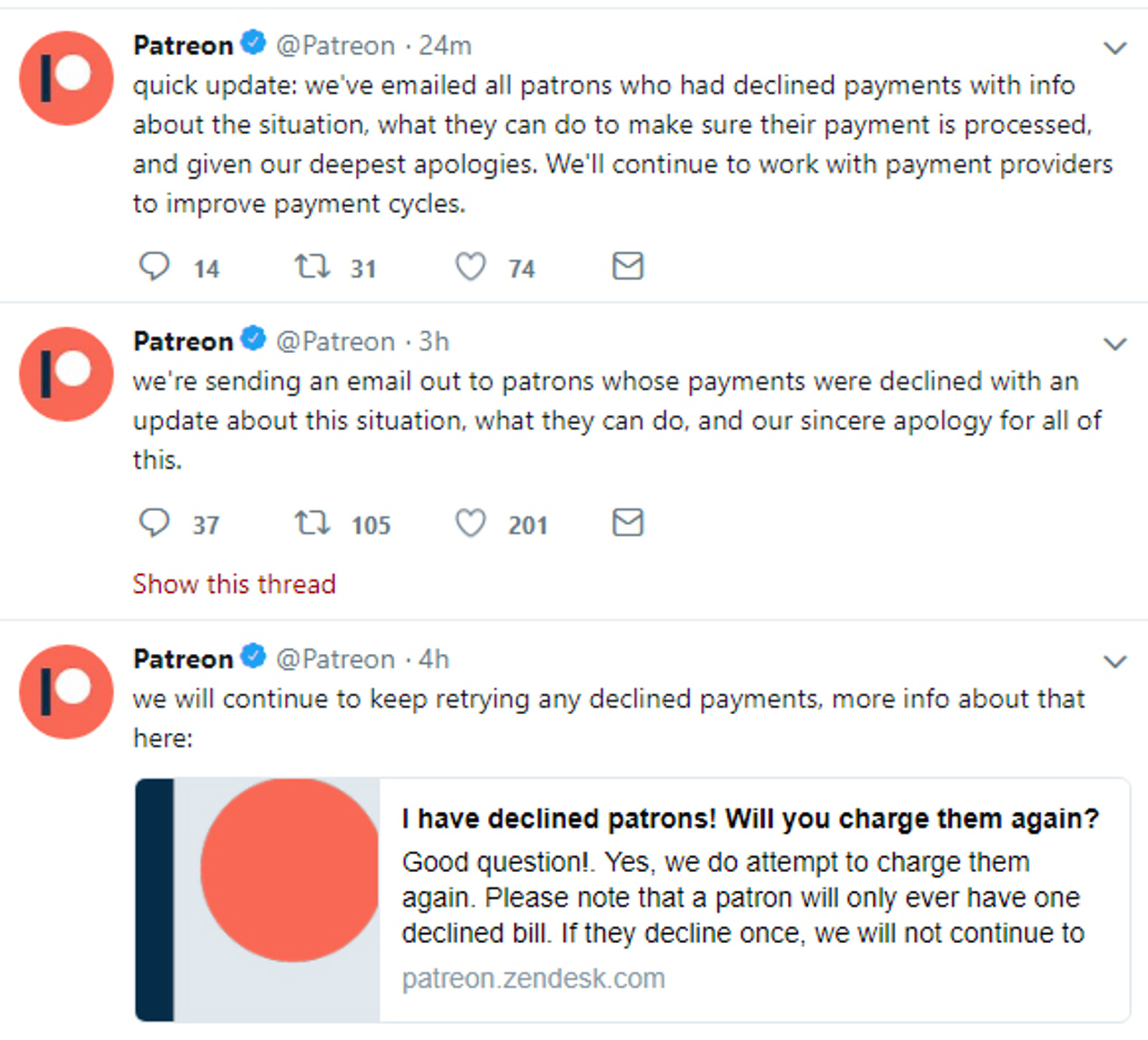Expand options for the 3h tweet

(1114, 345)
